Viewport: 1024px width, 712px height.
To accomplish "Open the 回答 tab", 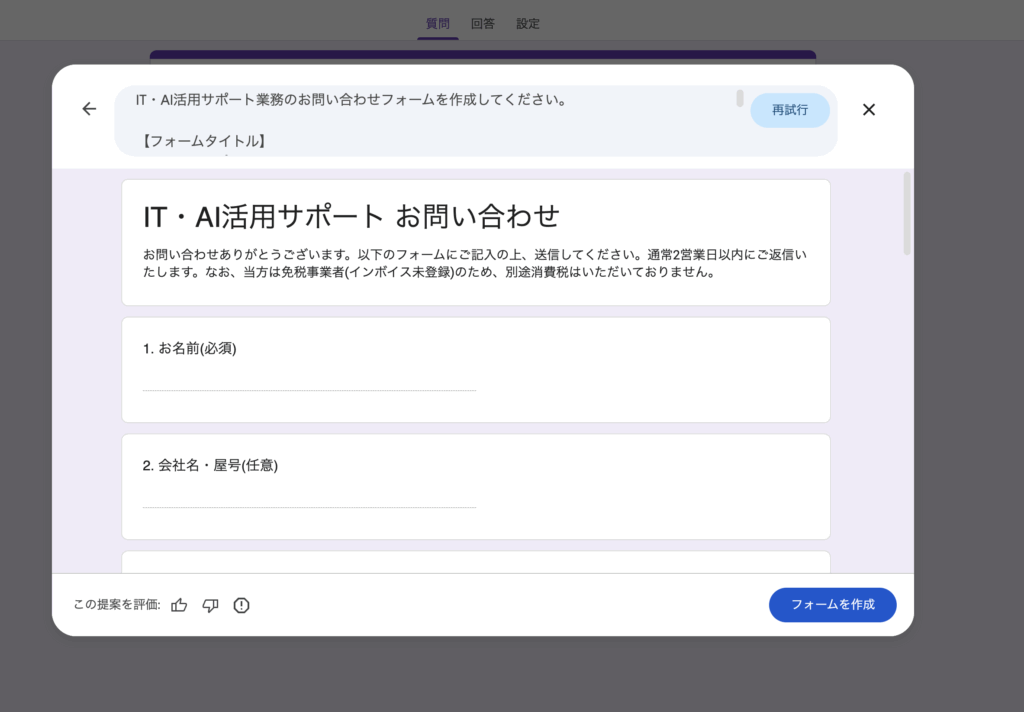I will tap(482, 23).
